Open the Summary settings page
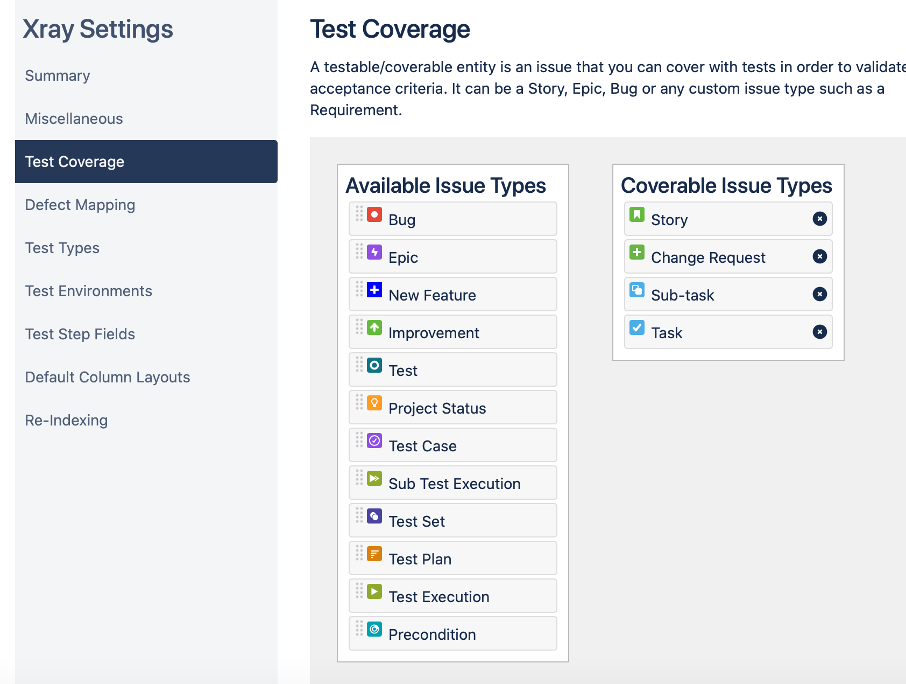This screenshot has width=906, height=684. [57, 76]
